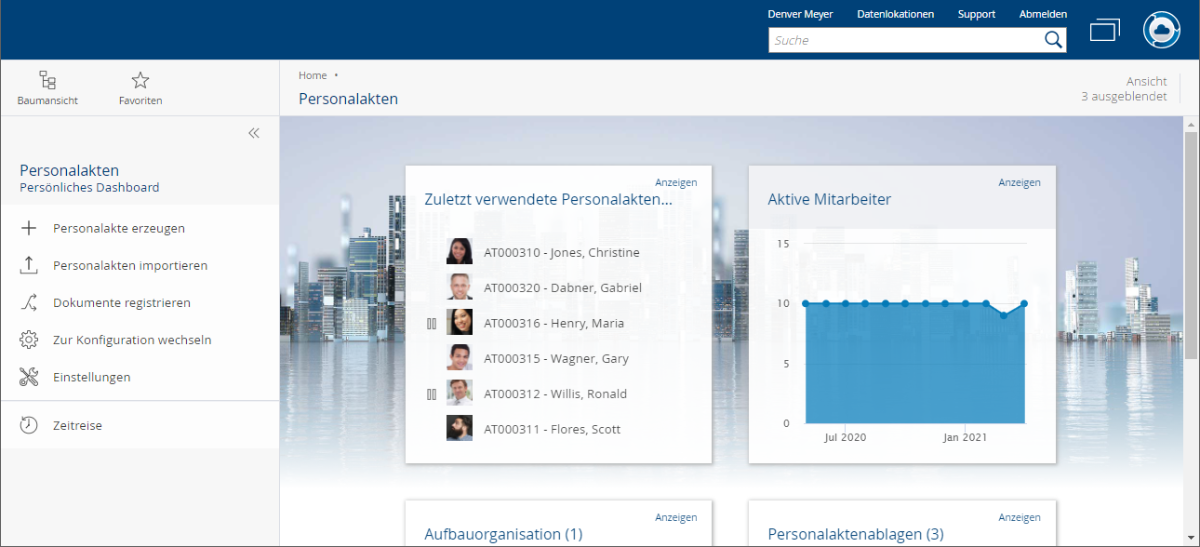This screenshot has width=1200, height=547.
Task: Click the search magnifier icon
Action: tap(1053, 40)
